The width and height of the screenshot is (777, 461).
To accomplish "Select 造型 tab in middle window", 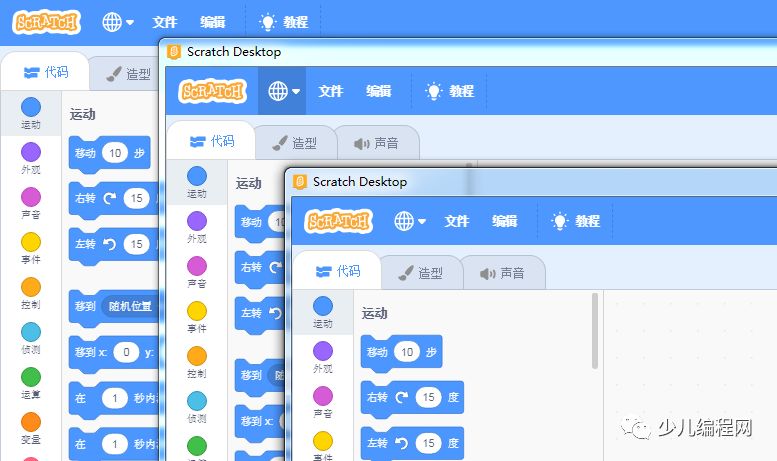I will pos(295,143).
